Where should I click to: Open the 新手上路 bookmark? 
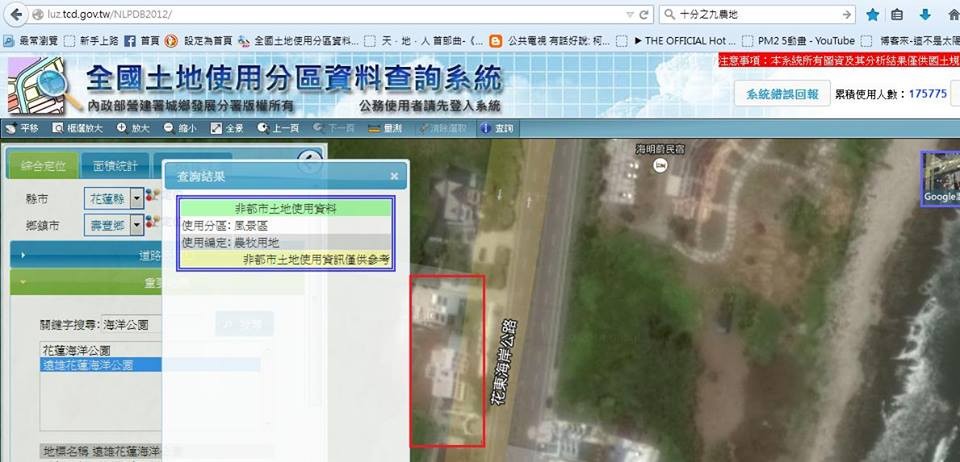(x=92, y=41)
